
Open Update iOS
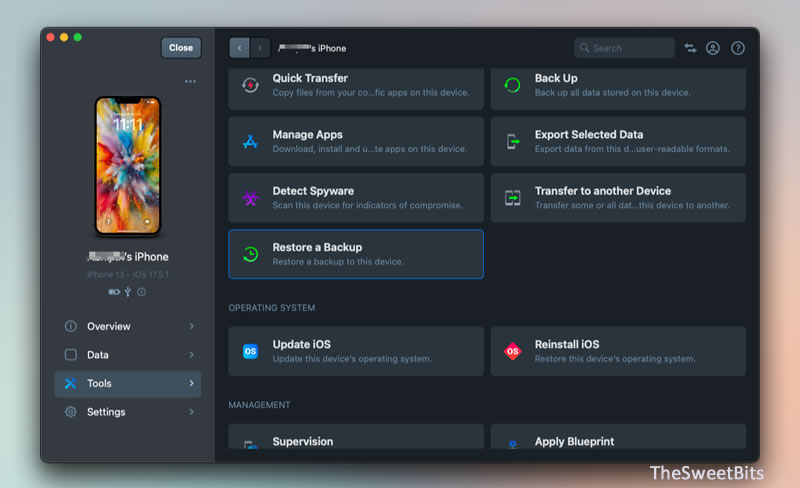point(356,351)
